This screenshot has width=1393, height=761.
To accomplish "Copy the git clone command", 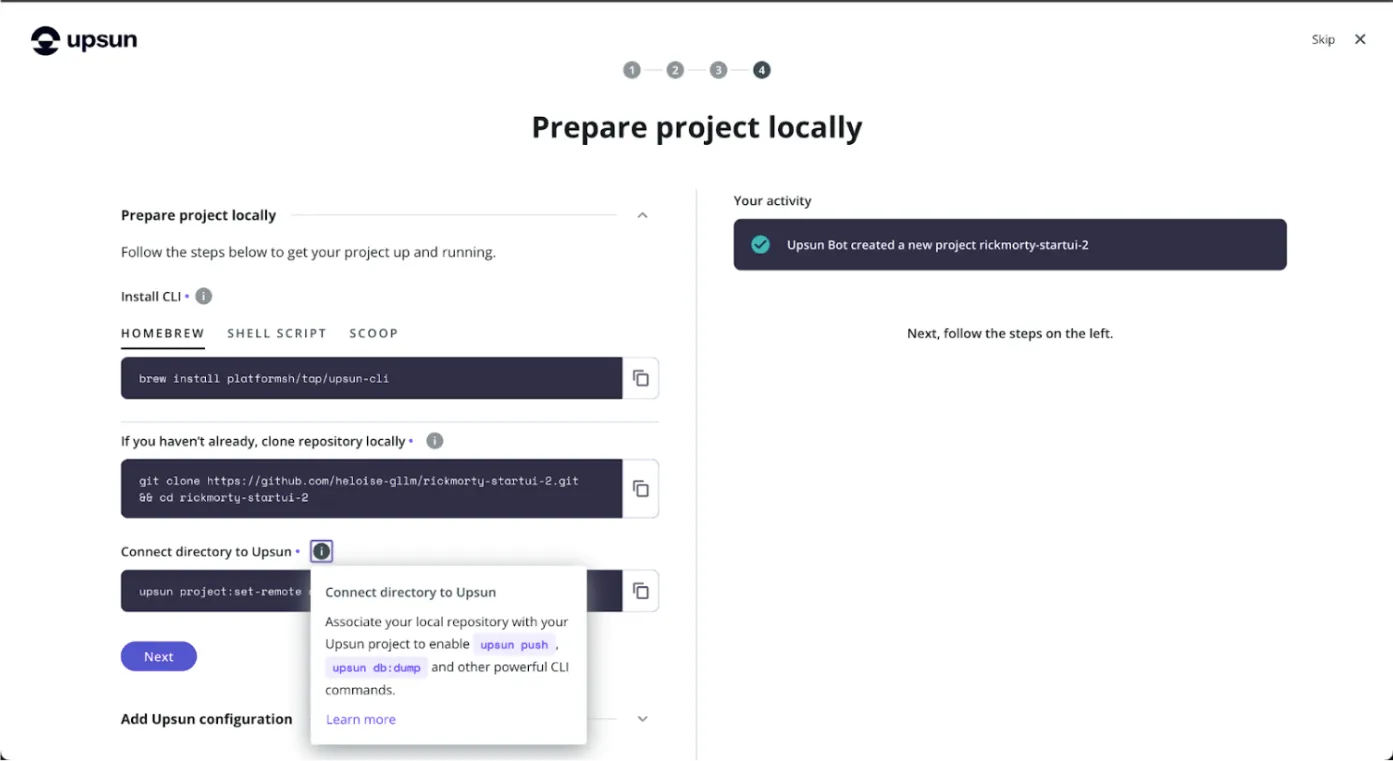I will pyautogui.click(x=641, y=488).
